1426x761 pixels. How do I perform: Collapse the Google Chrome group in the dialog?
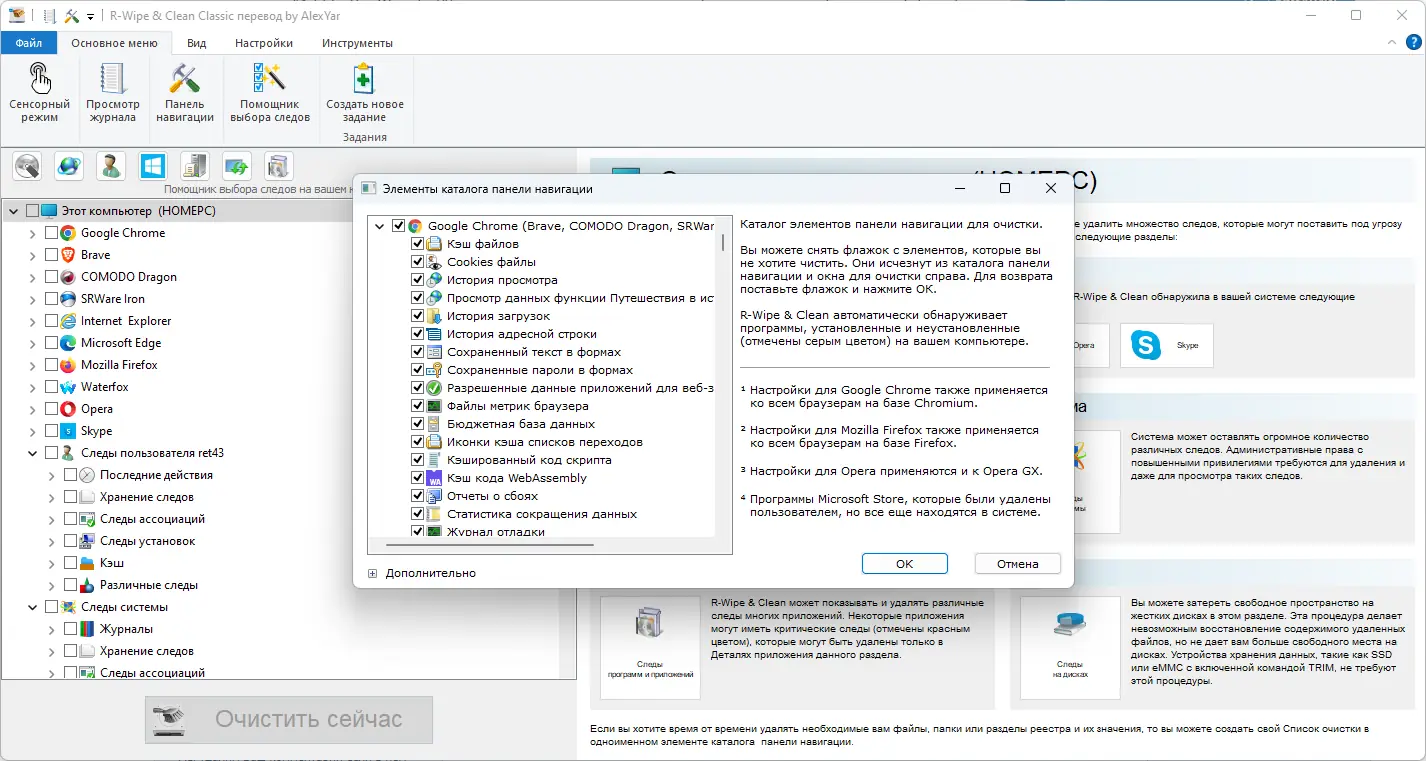pyautogui.click(x=380, y=226)
